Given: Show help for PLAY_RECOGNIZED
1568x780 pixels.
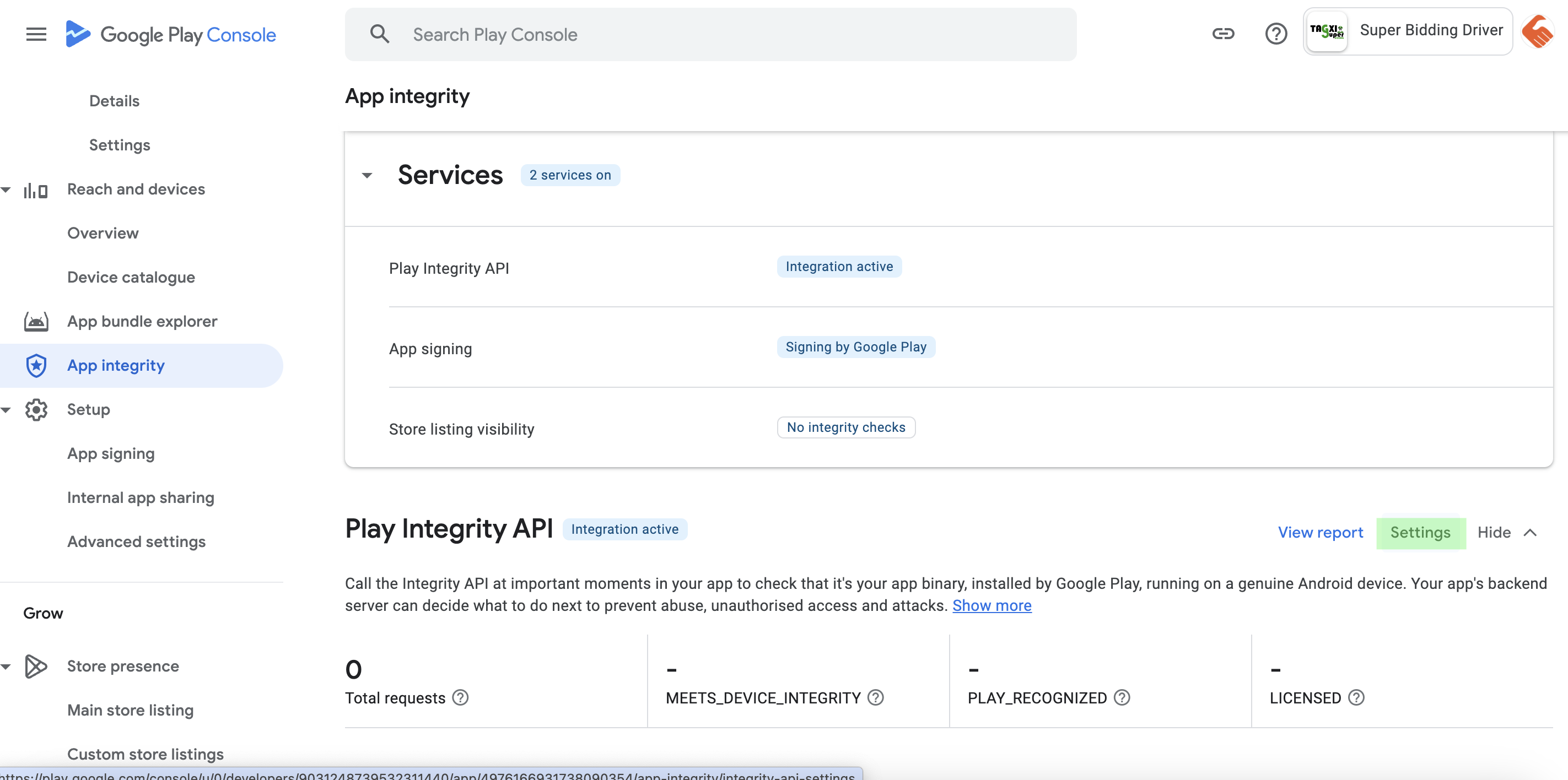Looking at the screenshot, I should point(1122,697).
